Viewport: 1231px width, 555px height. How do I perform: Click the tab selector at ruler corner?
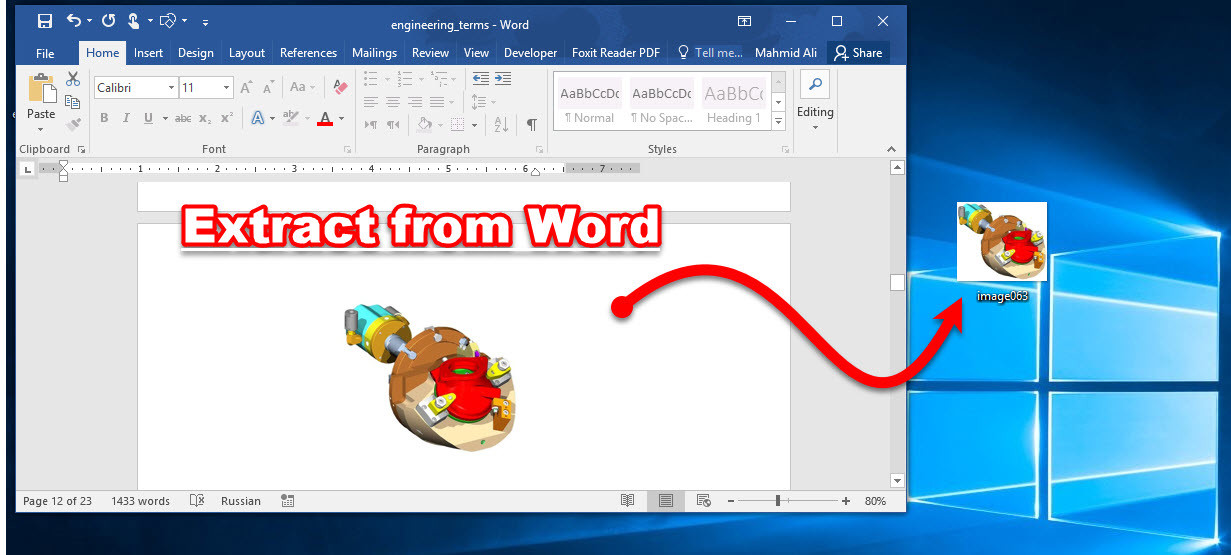pos(28,169)
